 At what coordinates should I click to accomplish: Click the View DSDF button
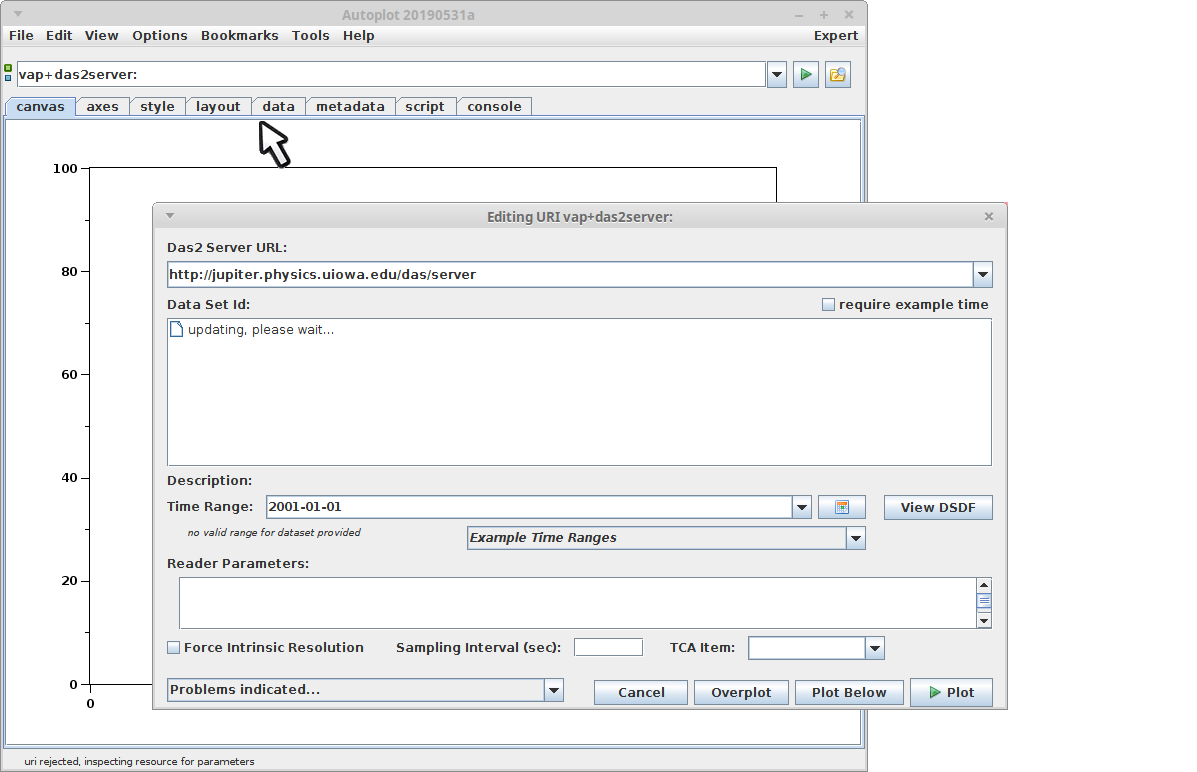938,507
